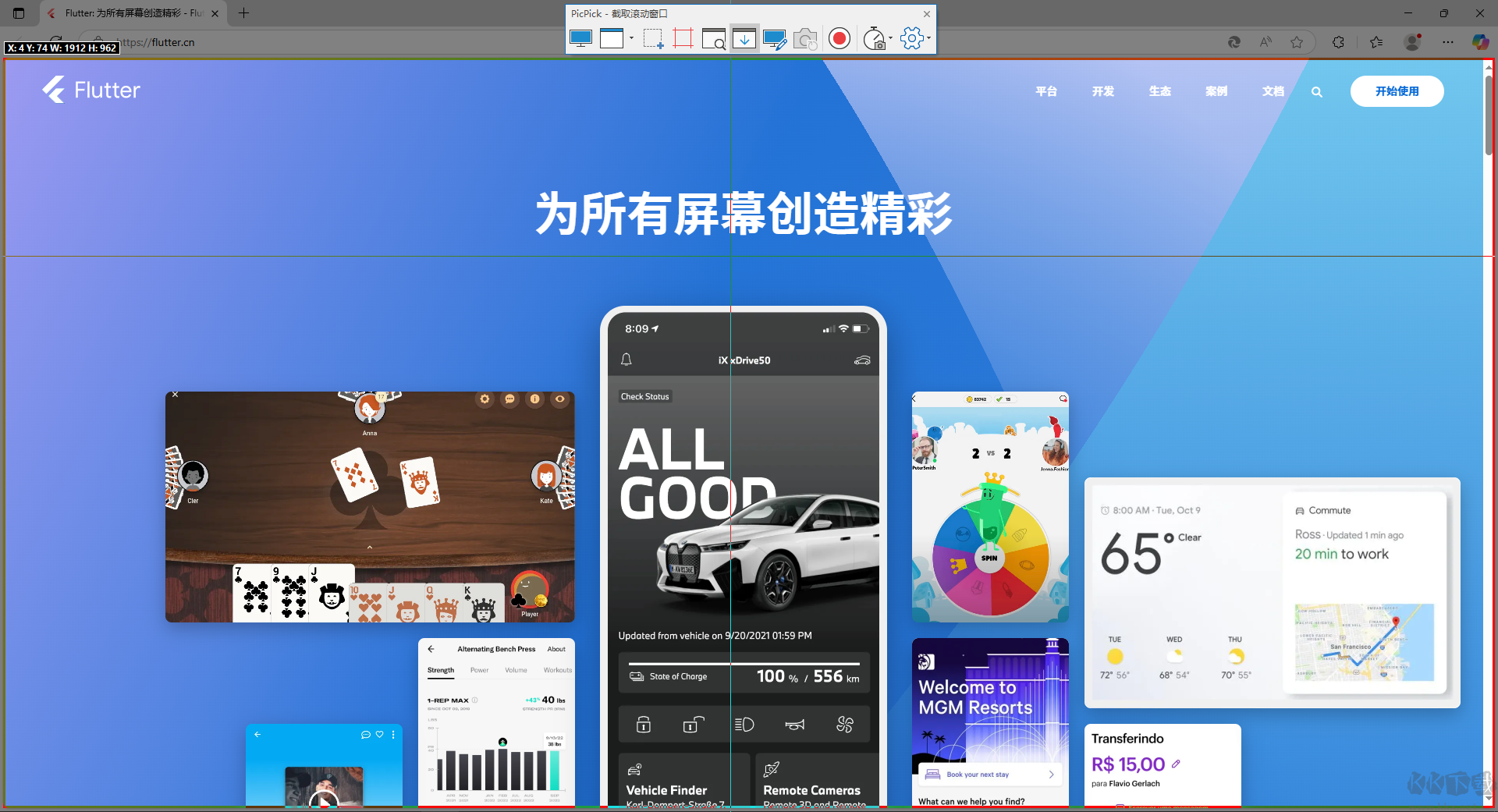The width and height of the screenshot is (1498, 812).
Task: Toggle favorite star for the current page
Action: 1298,42
